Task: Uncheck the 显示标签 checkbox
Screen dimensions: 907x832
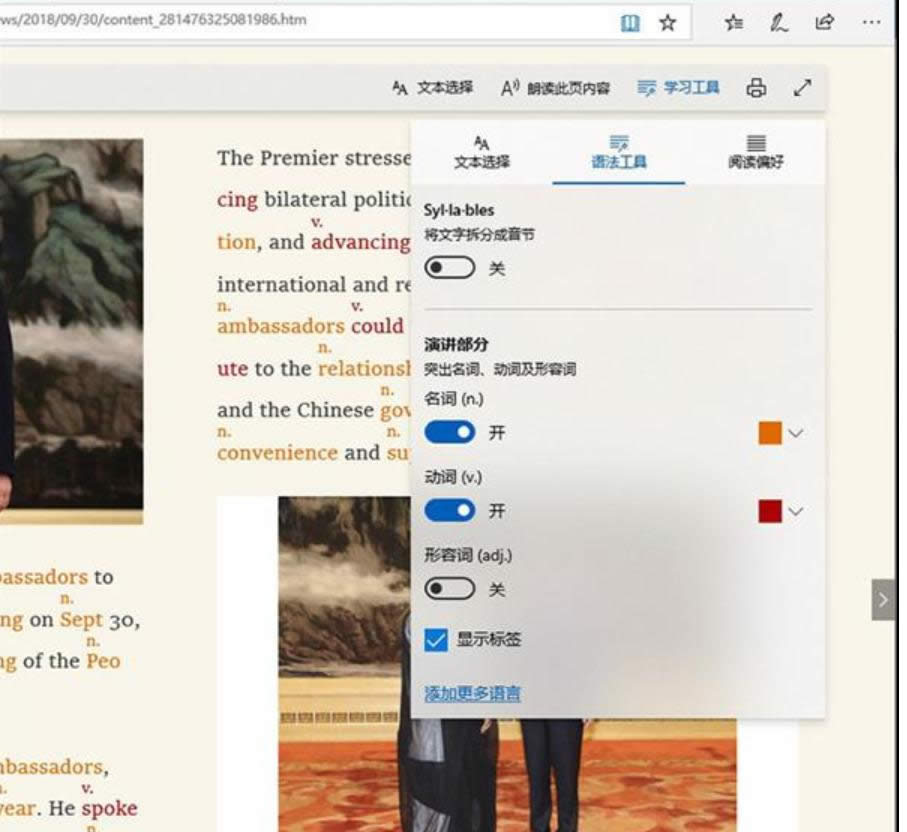Action: pyautogui.click(x=436, y=640)
